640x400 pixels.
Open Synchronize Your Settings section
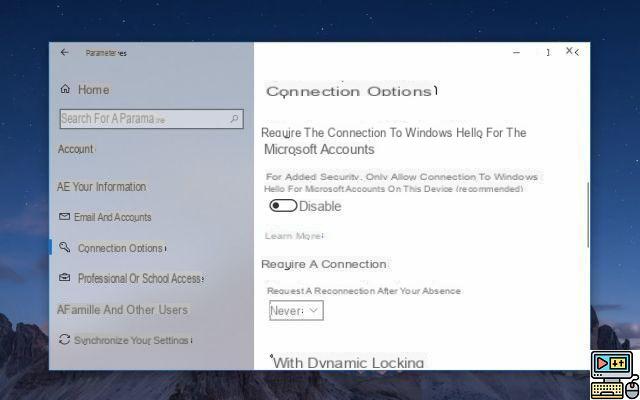tap(133, 340)
